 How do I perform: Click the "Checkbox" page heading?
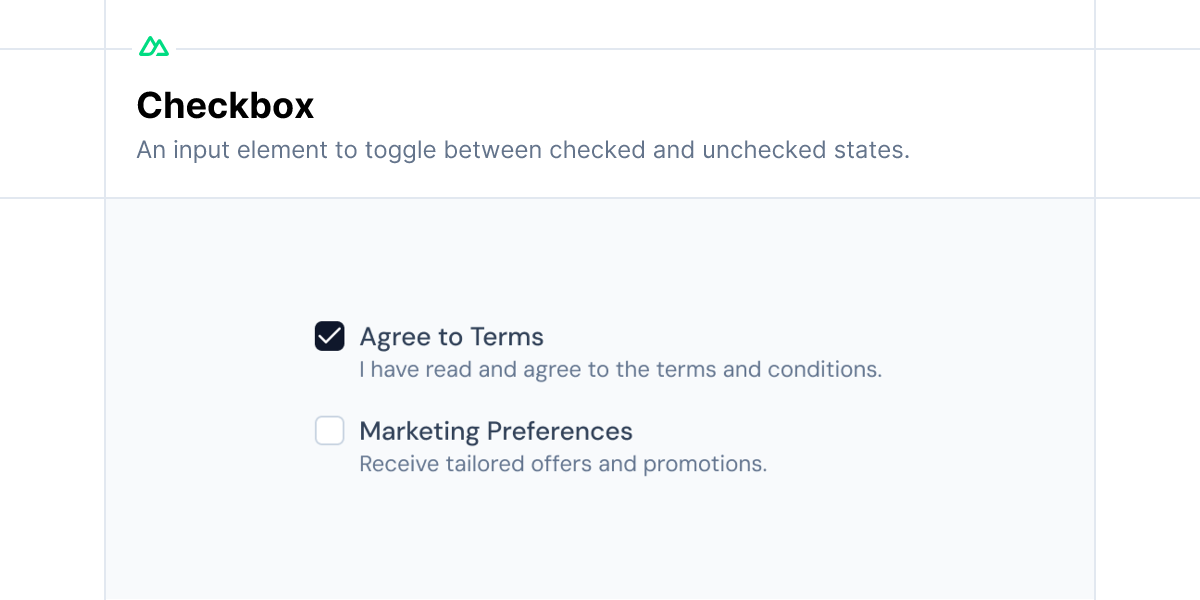(x=225, y=105)
